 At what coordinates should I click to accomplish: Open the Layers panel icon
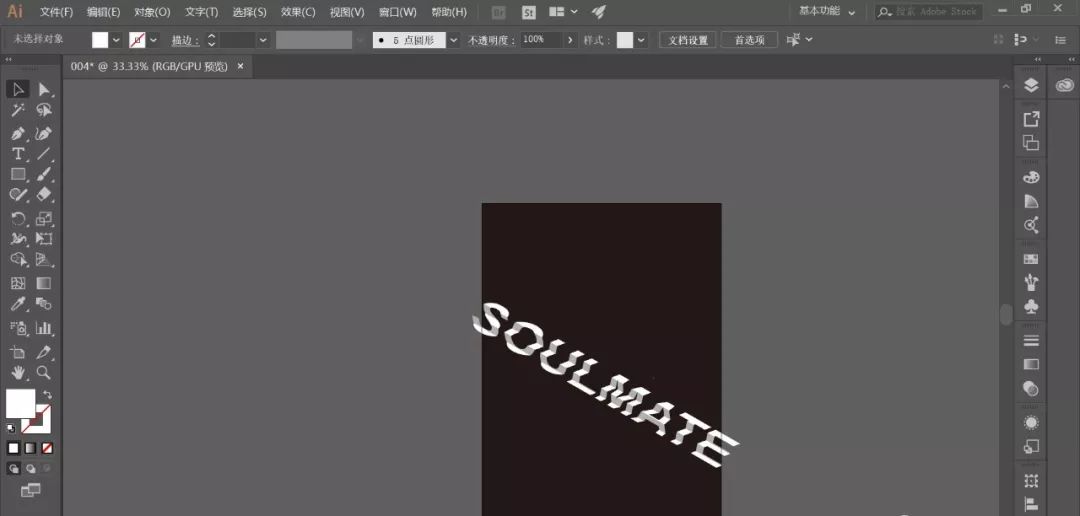click(x=1031, y=86)
